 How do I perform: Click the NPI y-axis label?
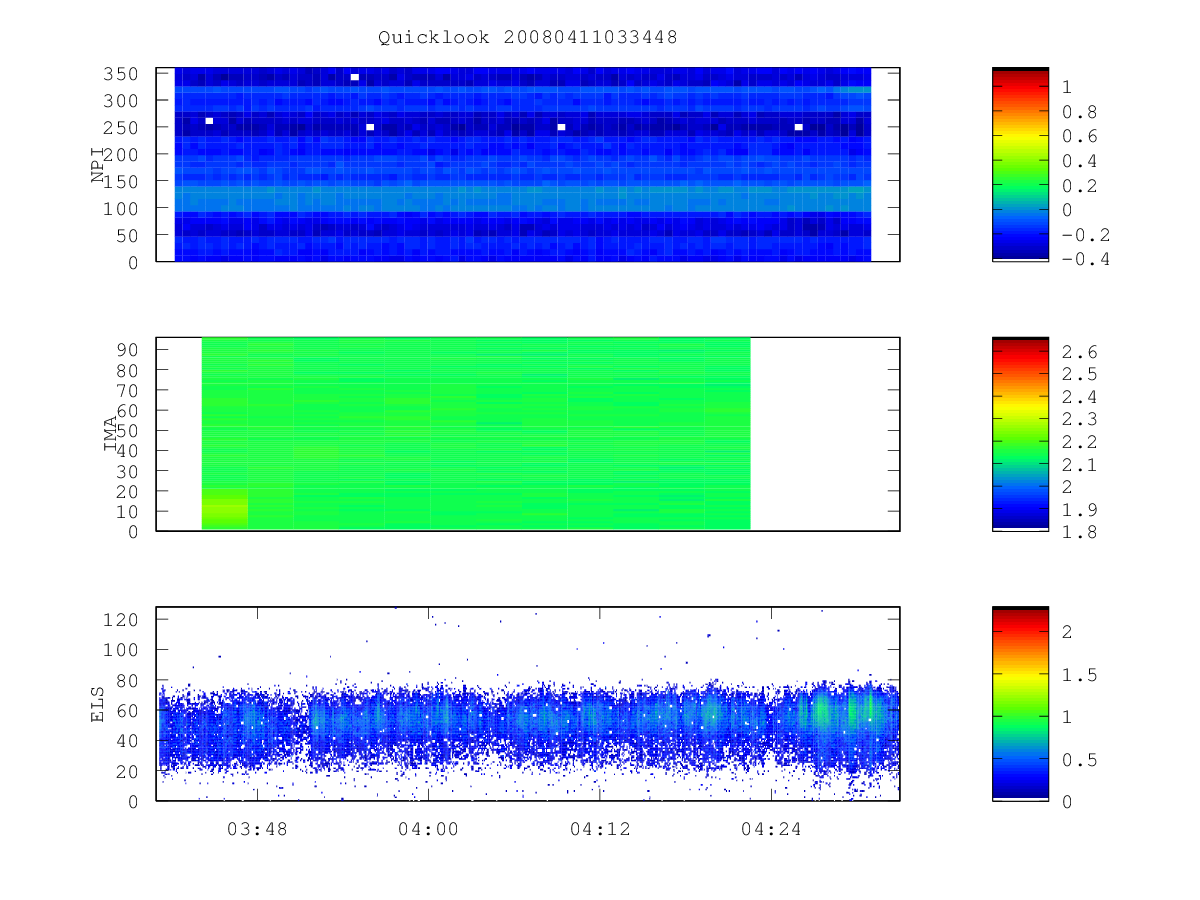(98, 166)
